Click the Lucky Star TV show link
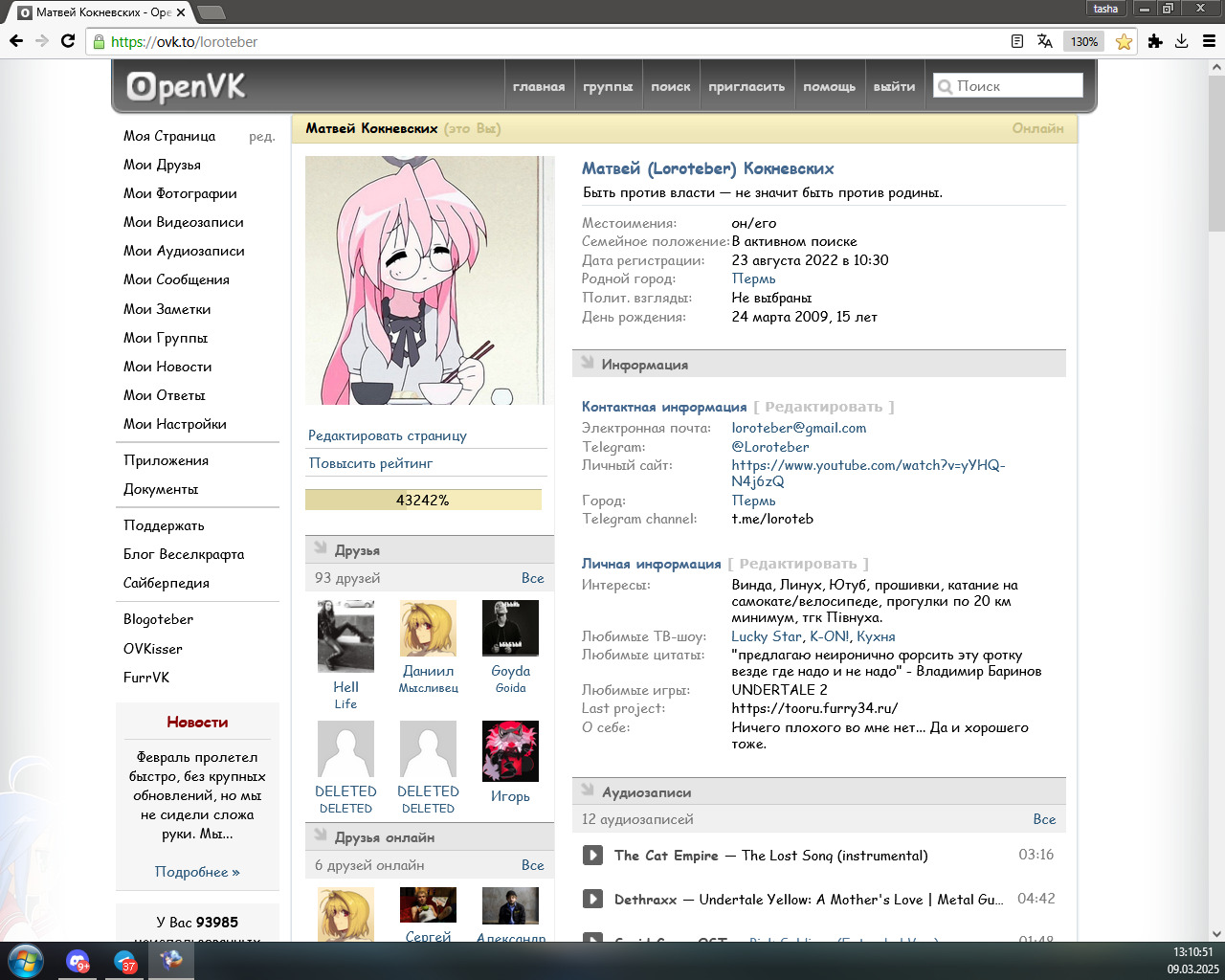This screenshot has width=1225, height=980. click(x=767, y=636)
